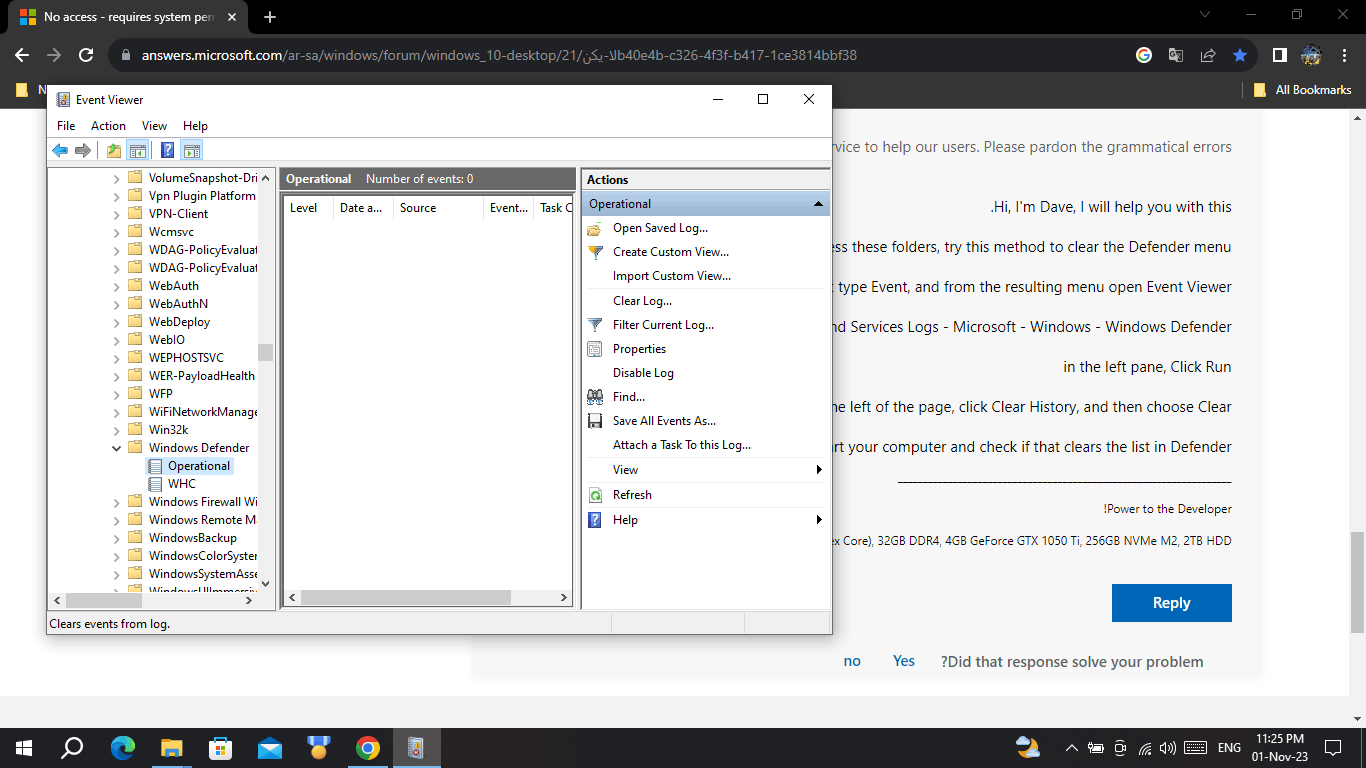1366x768 pixels.
Task: Collapse the Windows Defender tree node
Action: [x=117, y=448]
